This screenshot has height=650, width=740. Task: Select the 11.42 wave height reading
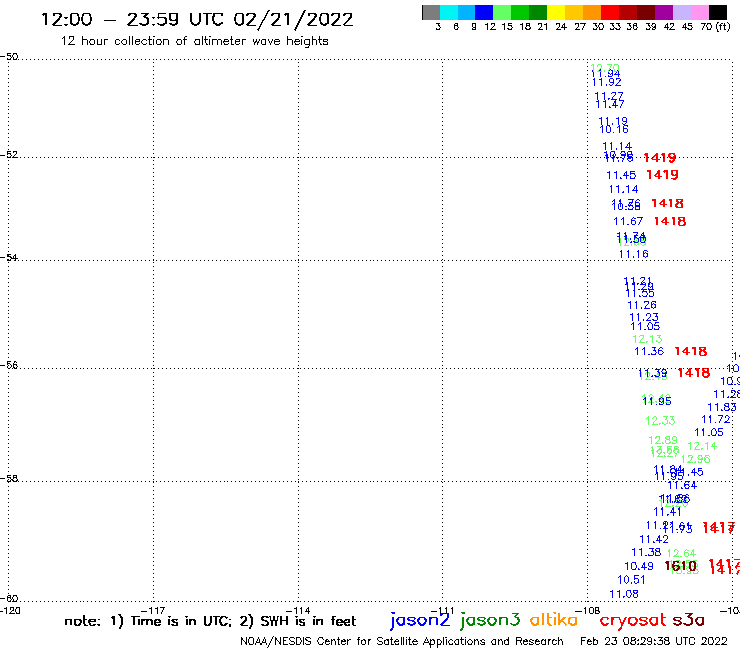(654, 539)
